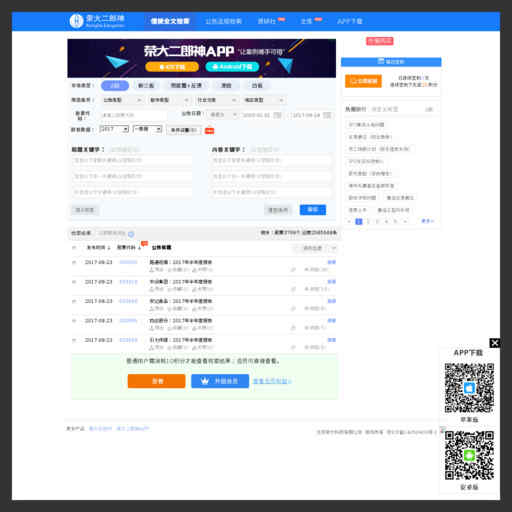Viewport: 512px width, 512px height.
Task: Select the first highlighted blue market-type tab
Action: pos(115,86)
